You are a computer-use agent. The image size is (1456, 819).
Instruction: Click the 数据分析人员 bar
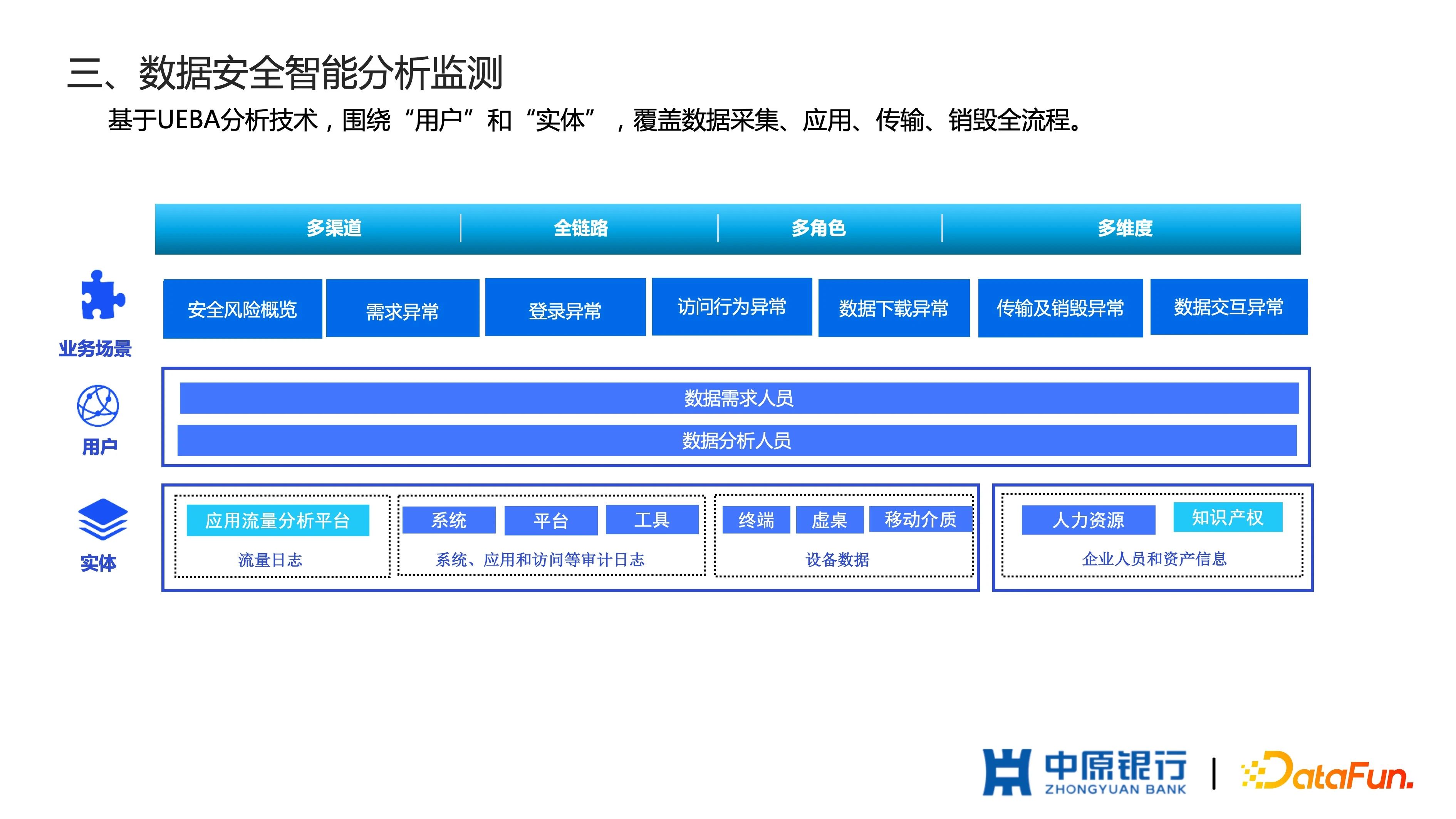[x=736, y=440]
